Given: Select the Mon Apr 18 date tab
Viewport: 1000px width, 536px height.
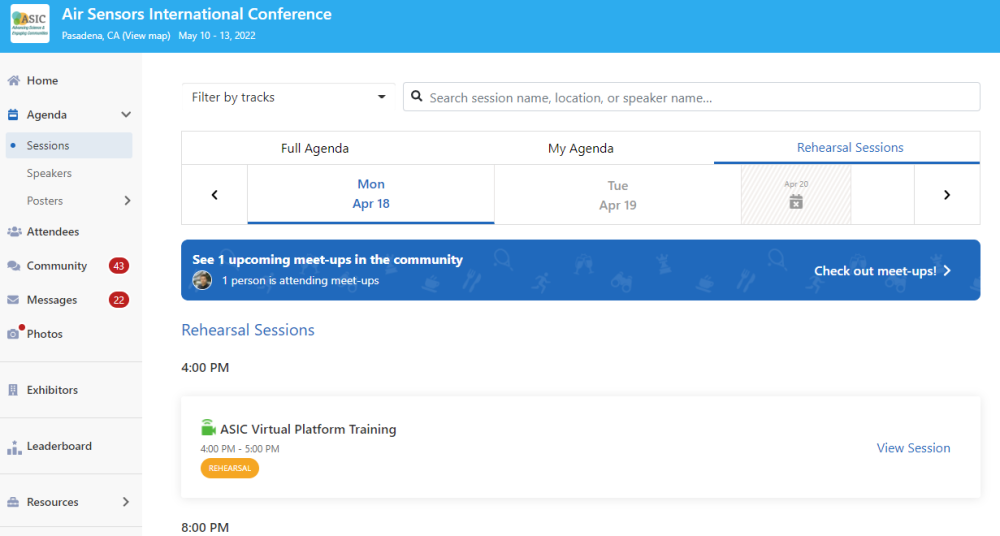Looking at the screenshot, I should coord(371,194).
